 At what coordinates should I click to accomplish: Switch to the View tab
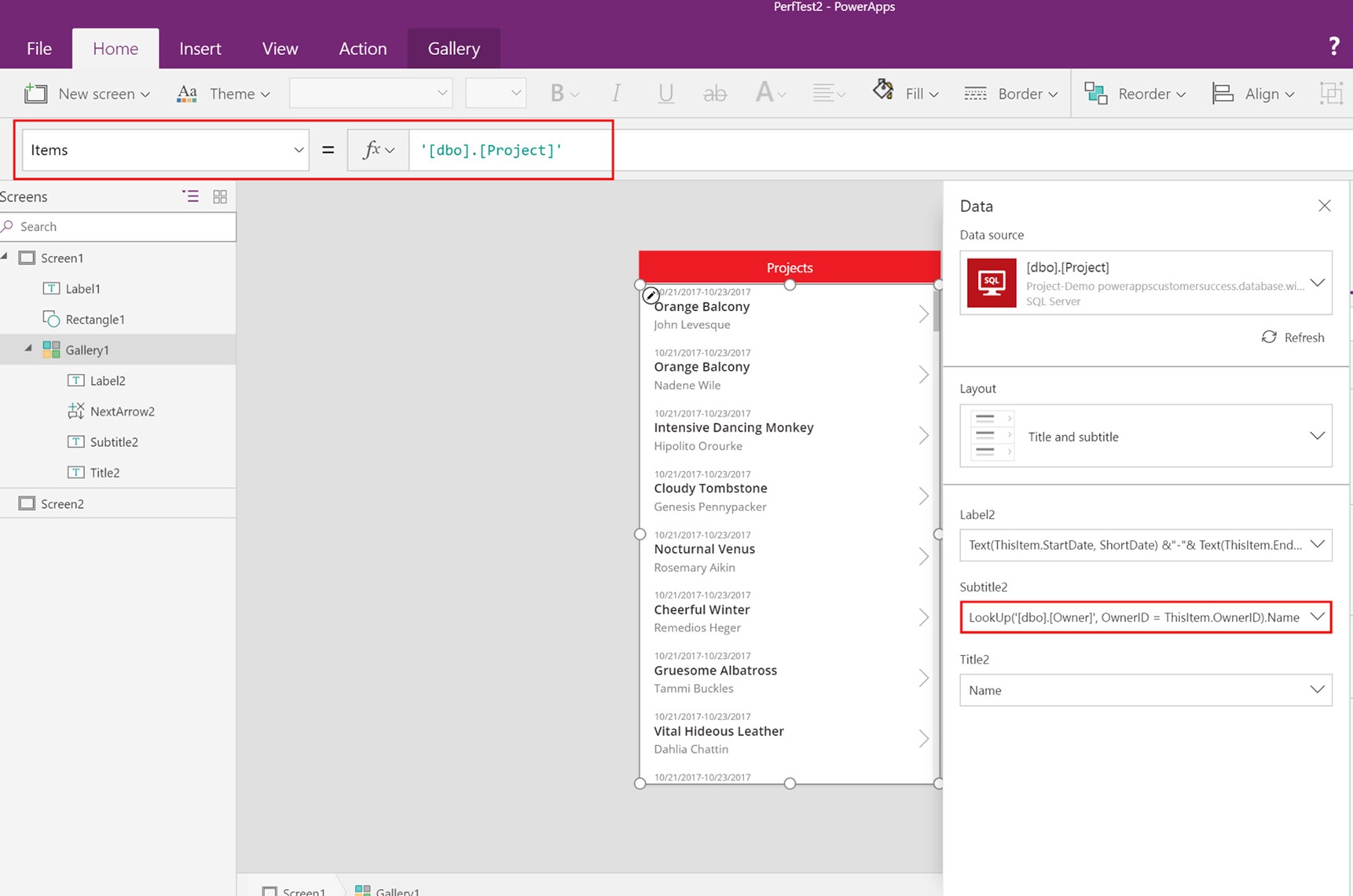point(280,48)
